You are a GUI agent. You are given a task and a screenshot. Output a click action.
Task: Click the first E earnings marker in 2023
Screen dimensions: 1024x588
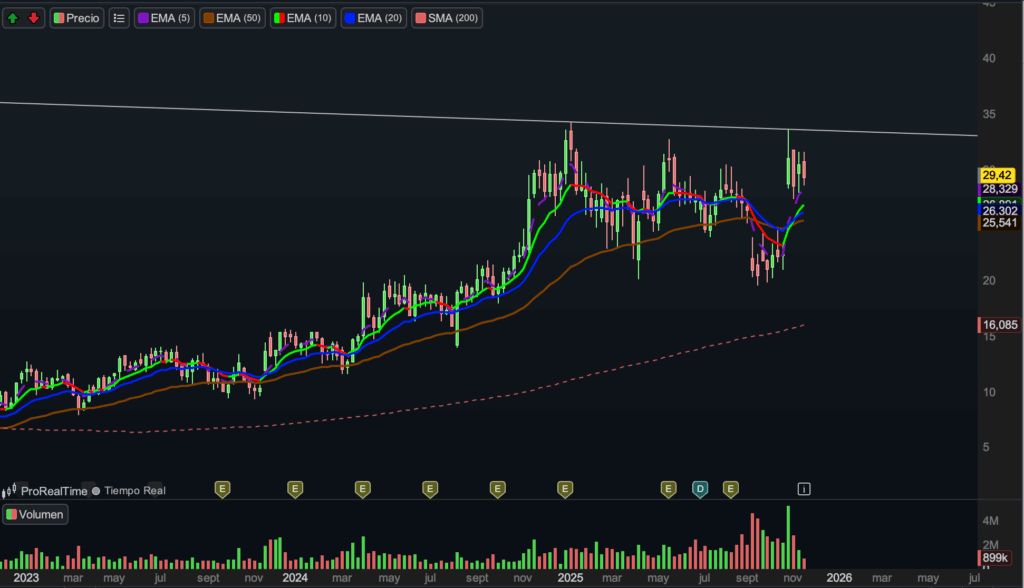click(223, 488)
